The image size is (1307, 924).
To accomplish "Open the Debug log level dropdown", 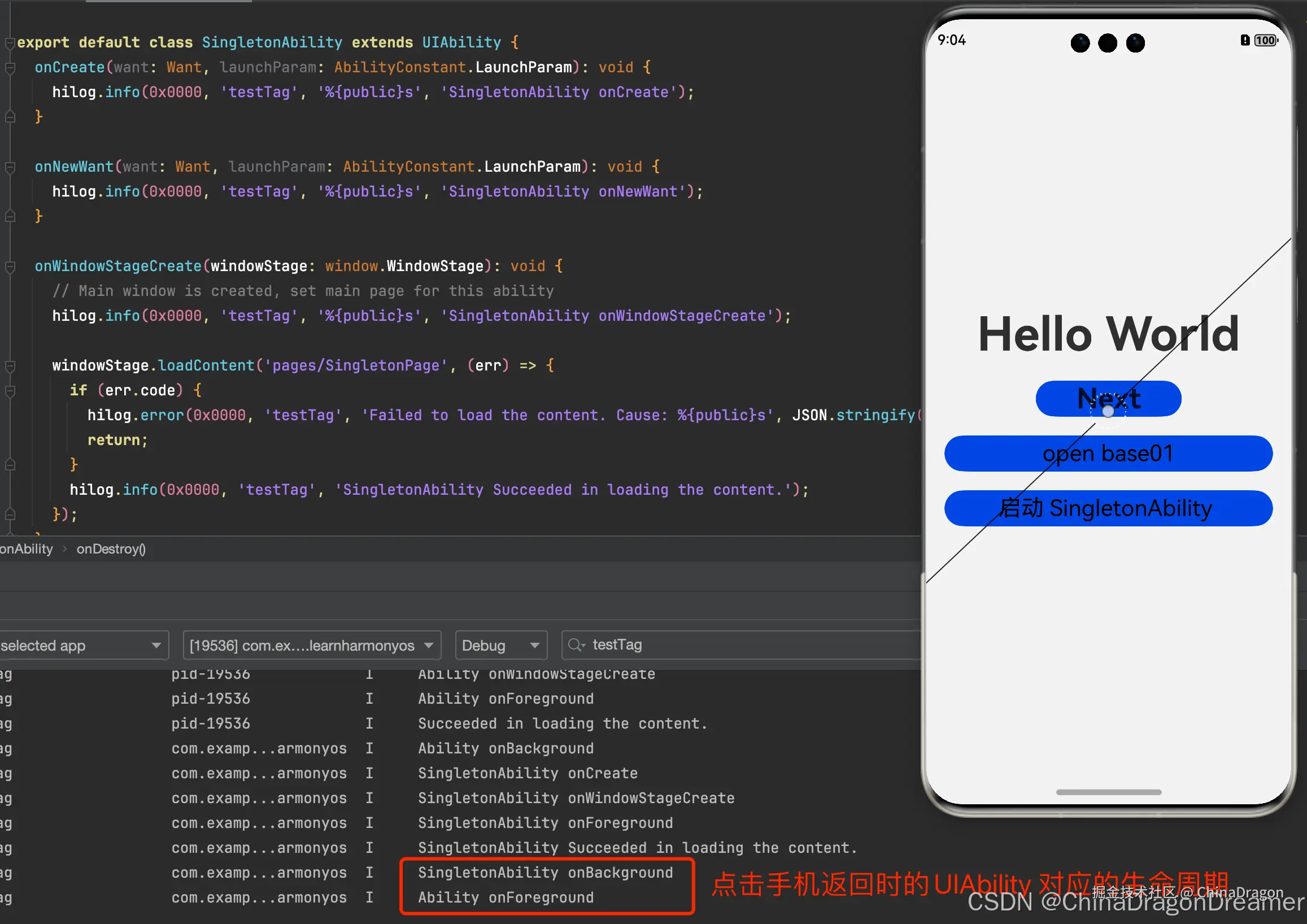I will coord(501,645).
